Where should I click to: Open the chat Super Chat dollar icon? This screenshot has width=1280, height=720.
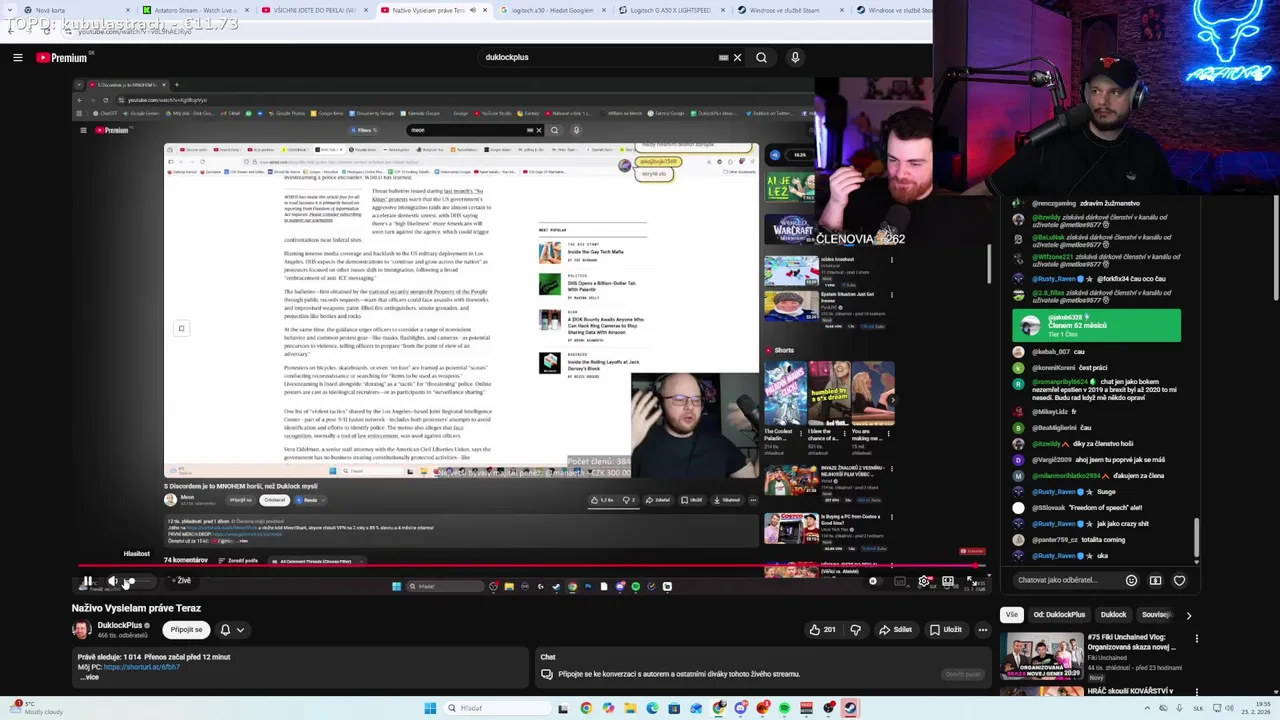pos(1155,580)
